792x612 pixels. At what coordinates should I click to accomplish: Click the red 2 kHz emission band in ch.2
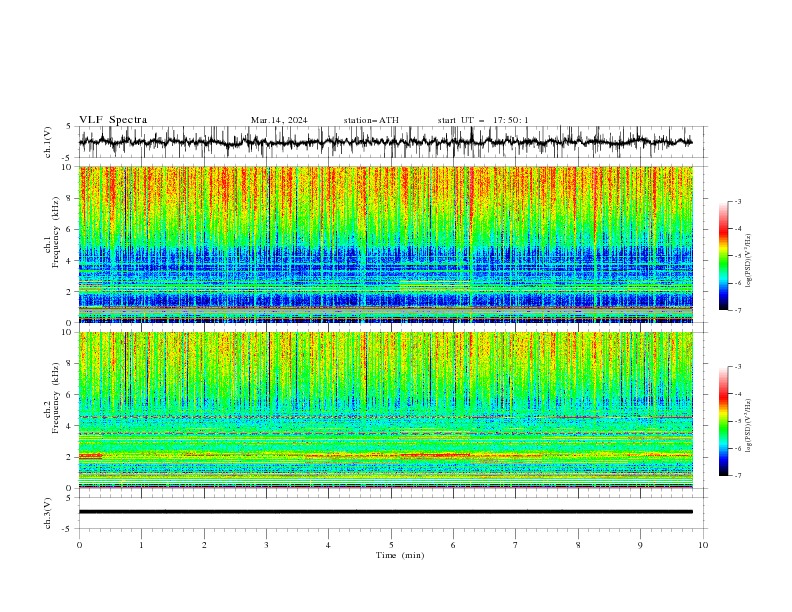[434, 455]
